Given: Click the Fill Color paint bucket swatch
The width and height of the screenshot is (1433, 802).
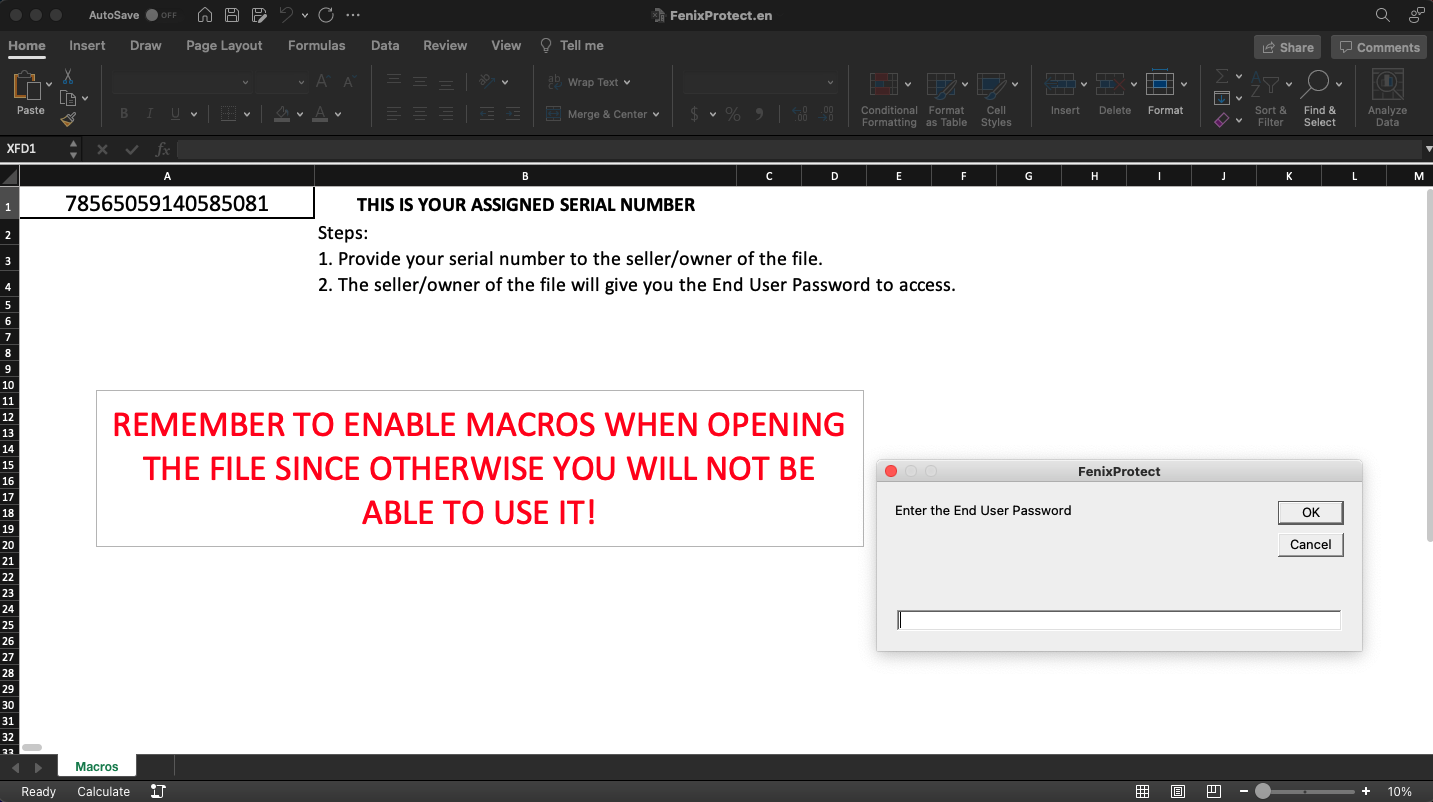Looking at the screenshot, I should tap(282, 114).
